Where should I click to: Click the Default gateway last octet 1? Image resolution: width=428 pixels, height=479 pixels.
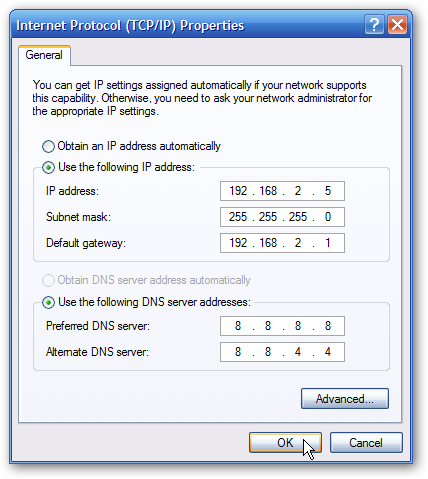point(328,243)
